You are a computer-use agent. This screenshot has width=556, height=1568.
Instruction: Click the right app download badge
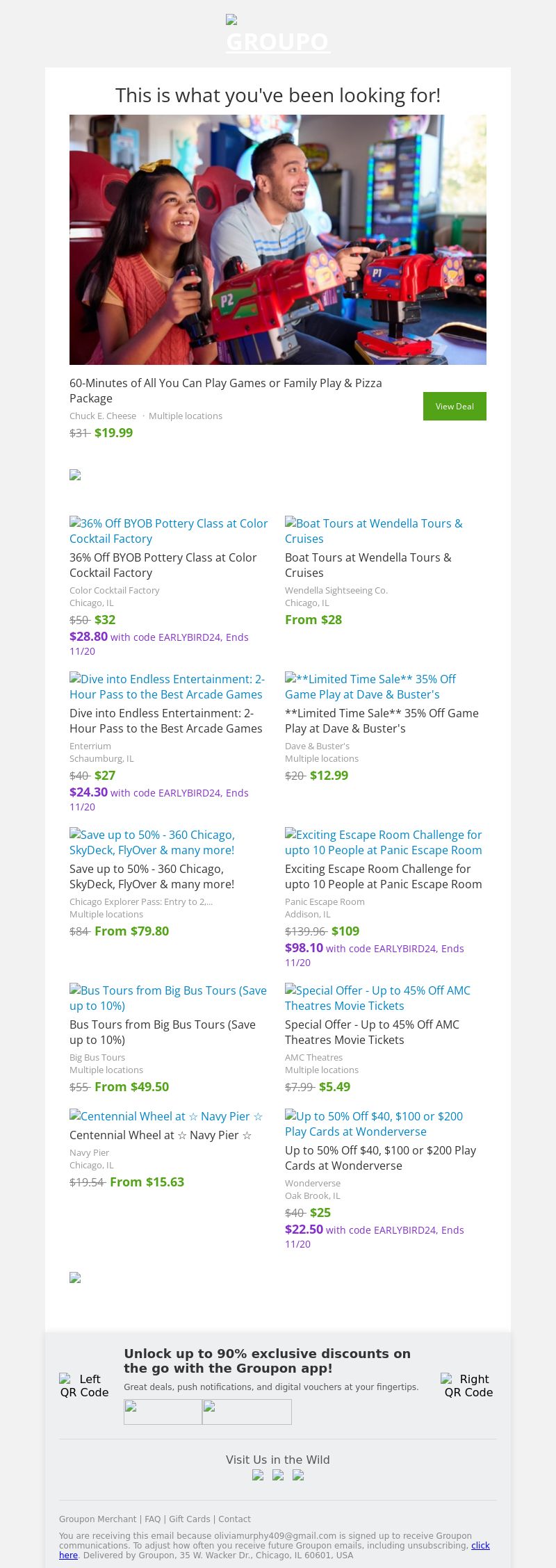coord(247,1412)
